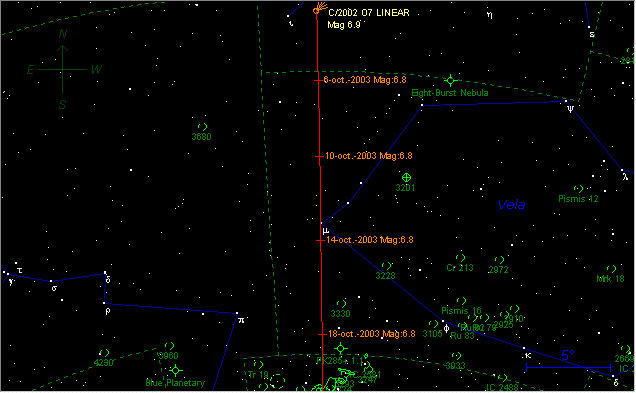Screen dimensions: 636x393
Task: Select the Eight-Burst Nebula symbol
Action: pos(450,80)
